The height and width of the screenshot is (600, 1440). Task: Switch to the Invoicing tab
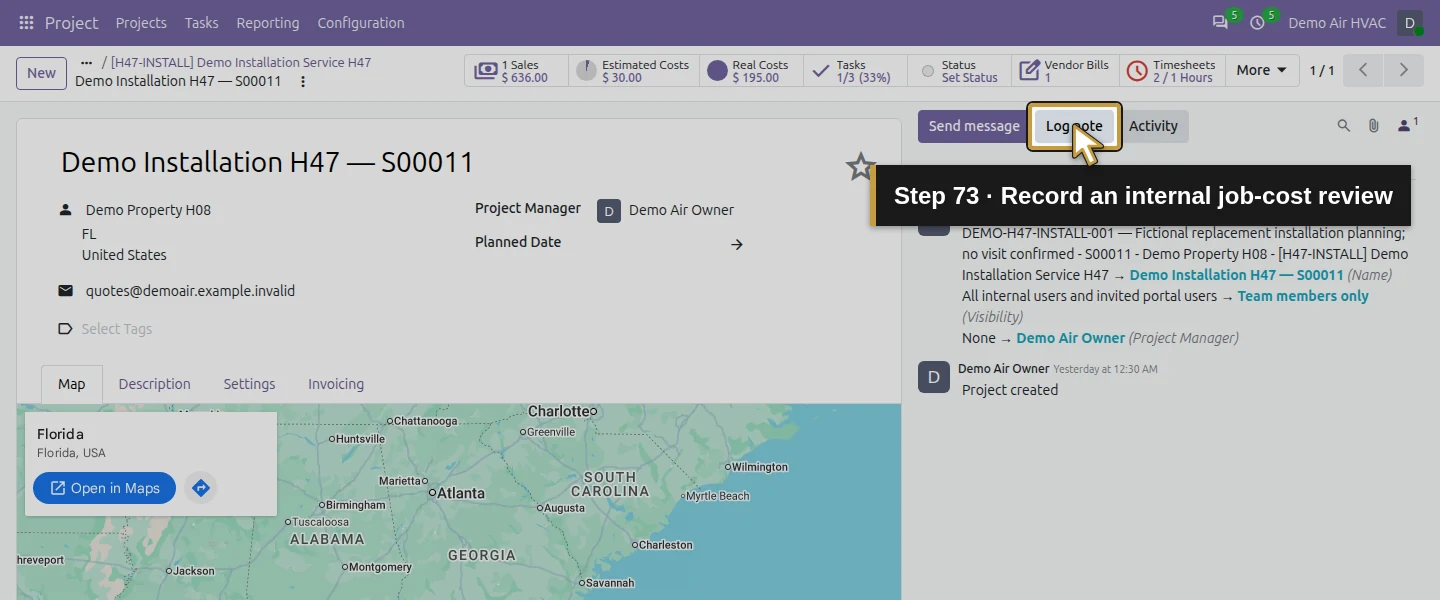pos(336,384)
